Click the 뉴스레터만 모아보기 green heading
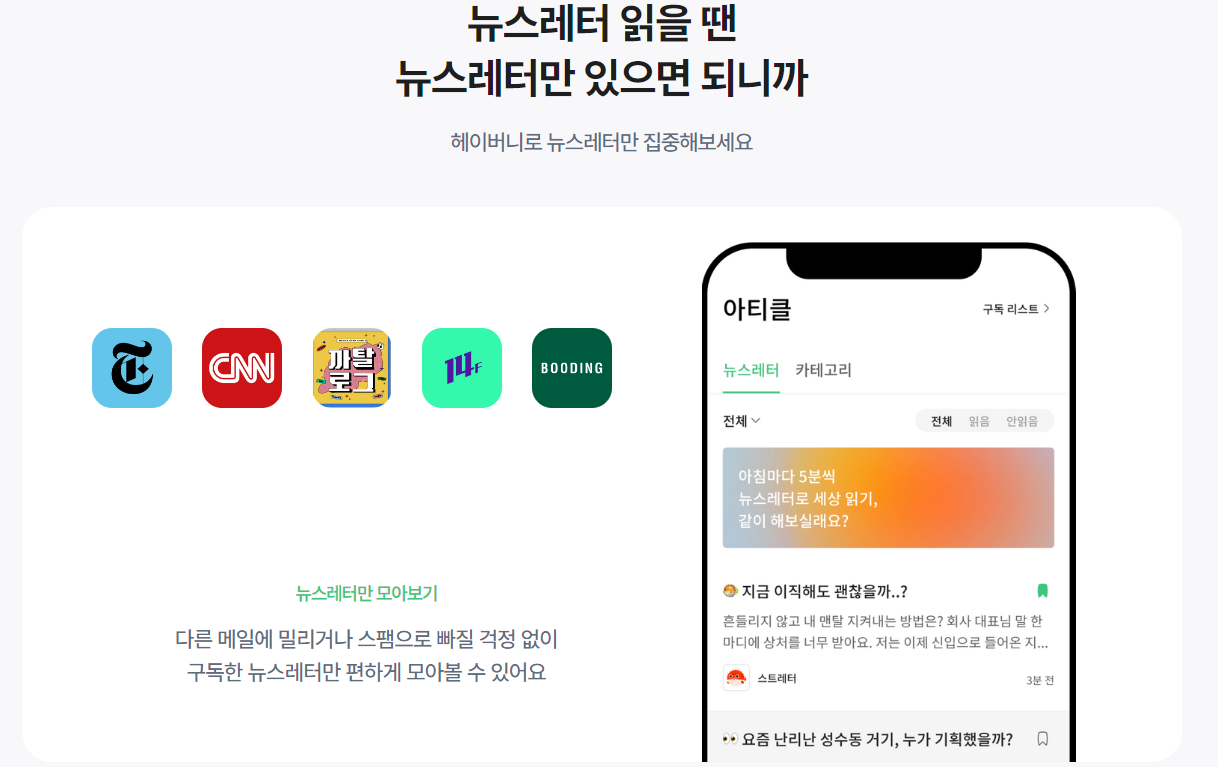 367,594
